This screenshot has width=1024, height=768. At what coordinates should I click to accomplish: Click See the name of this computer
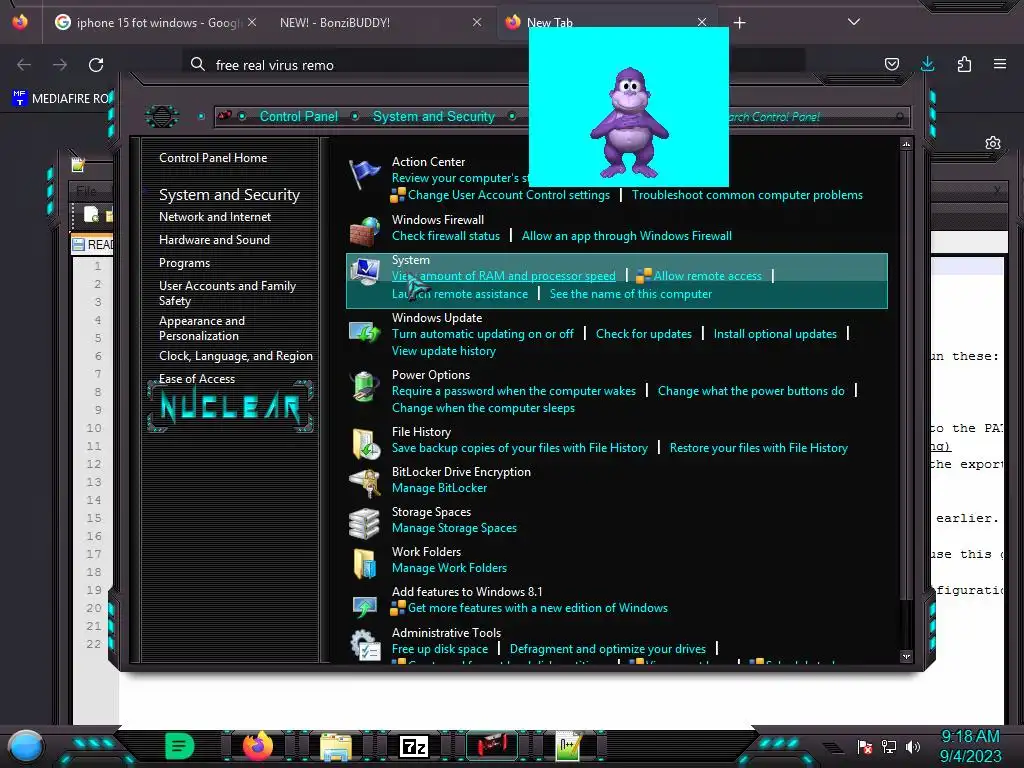tap(631, 294)
